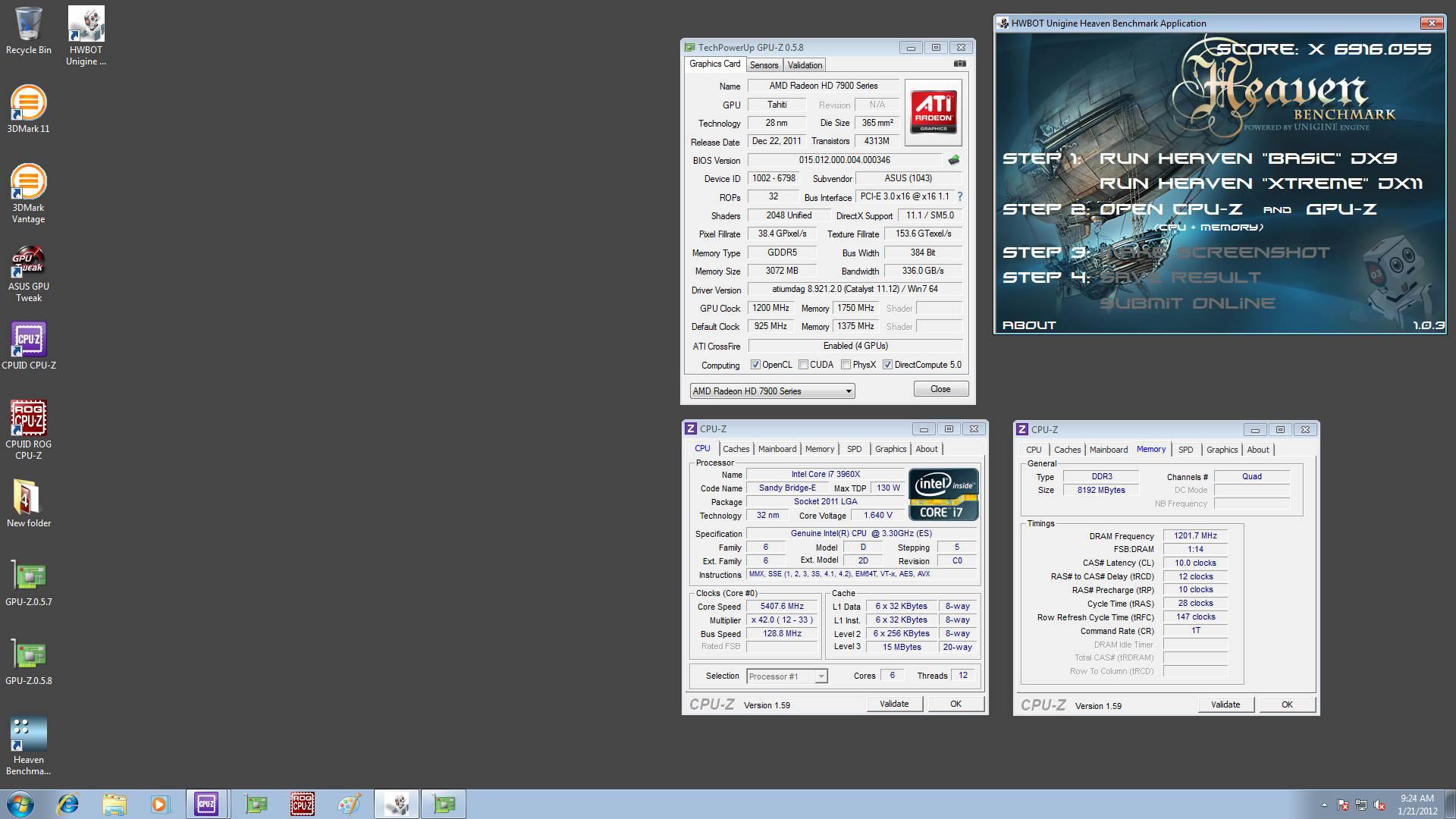The height and width of the screenshot is (819, 1456).
Task: Open the Caches tab in the left CPU-Z window
Action: point(736,449)
